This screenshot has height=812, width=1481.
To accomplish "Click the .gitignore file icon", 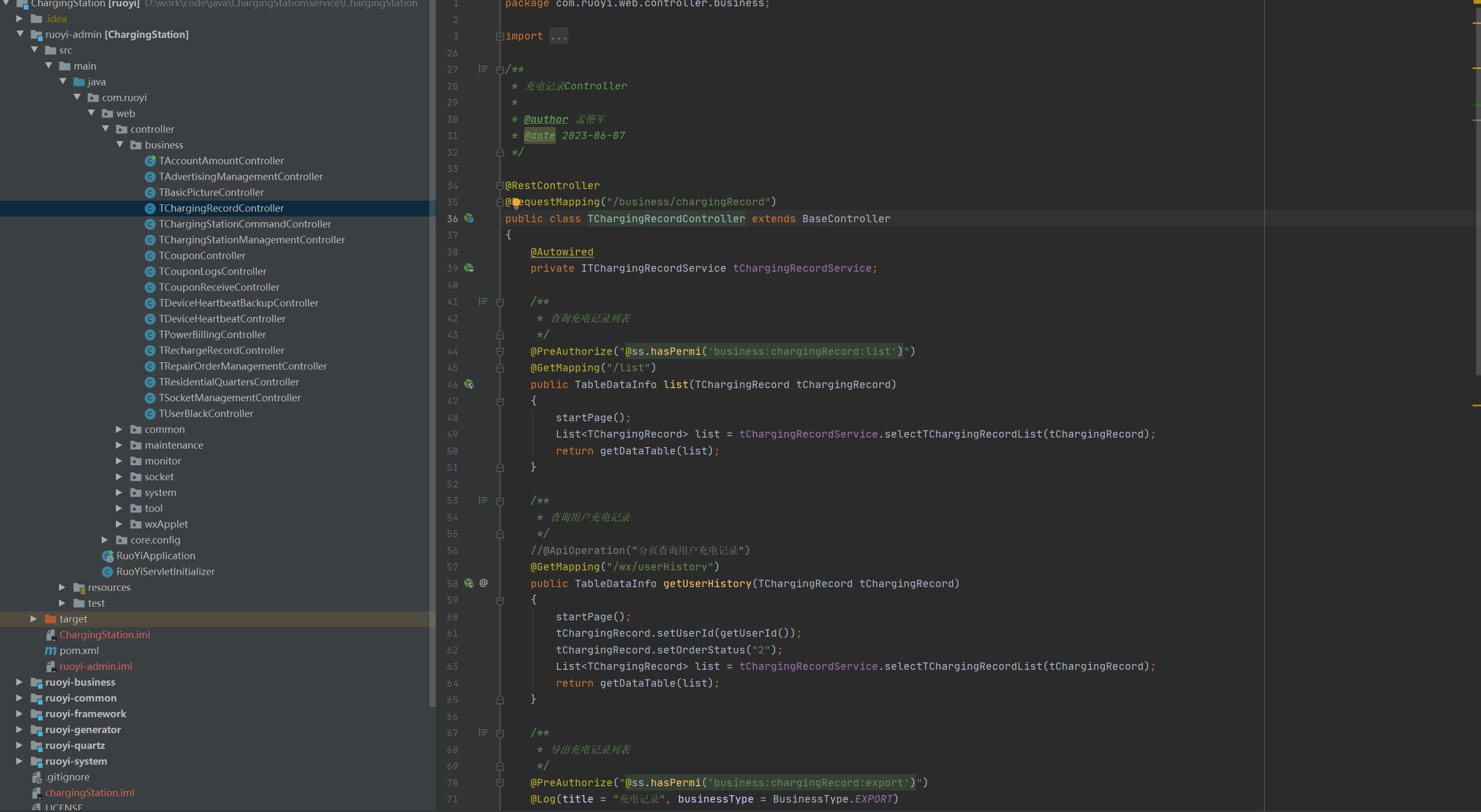I will click(x=36, y=777).
